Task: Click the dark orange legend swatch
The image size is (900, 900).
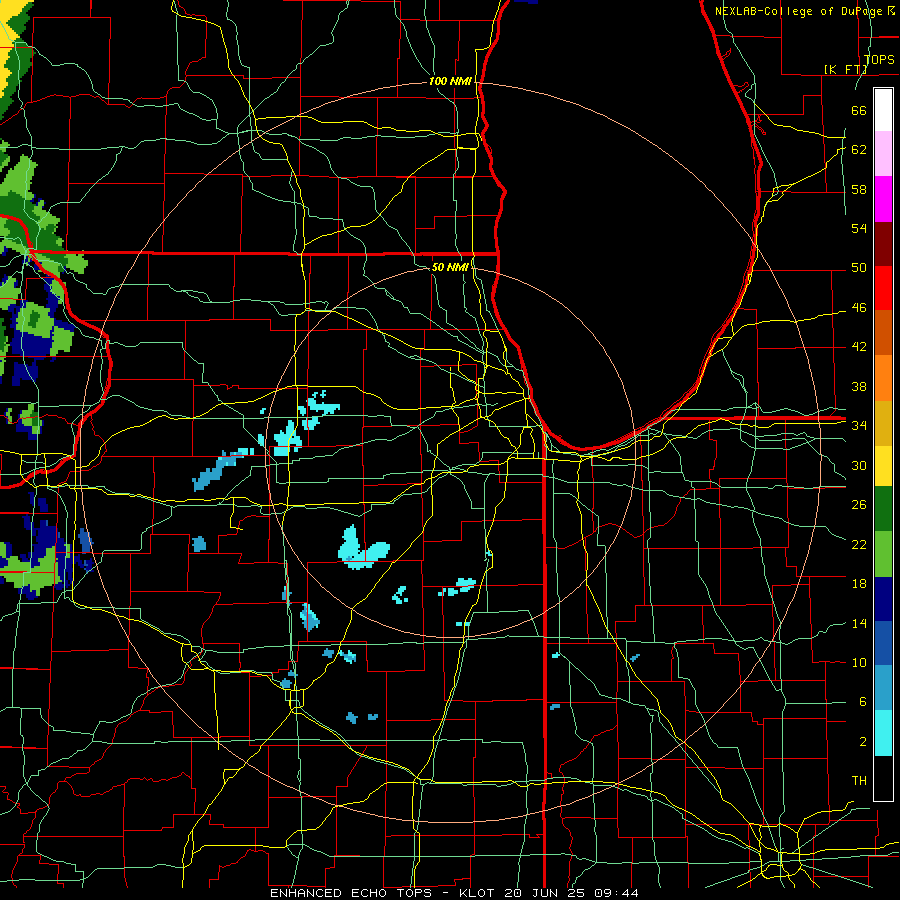Action: [883, 333]
